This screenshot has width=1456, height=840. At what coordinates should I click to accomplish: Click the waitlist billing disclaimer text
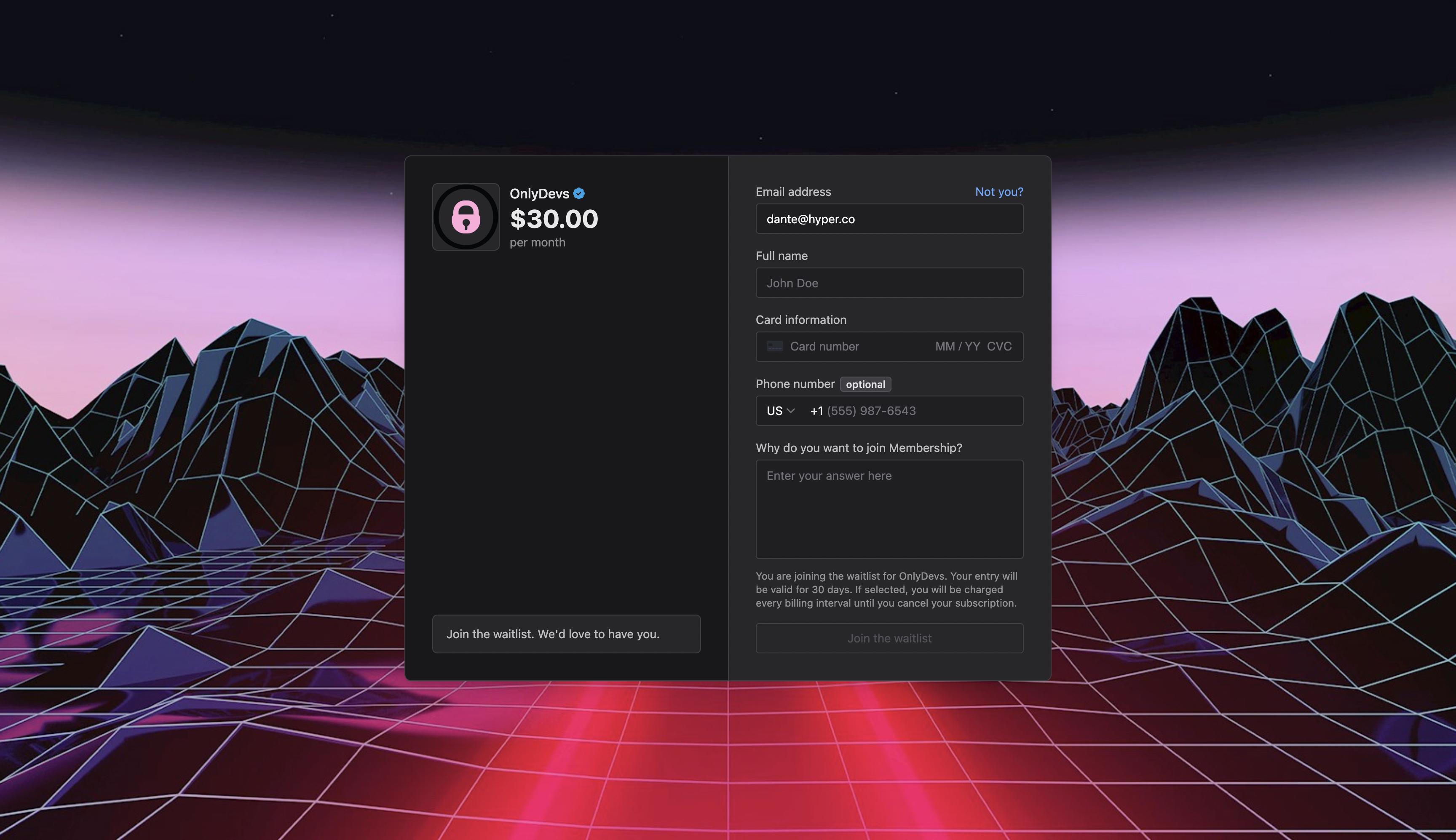click(887, 590)
